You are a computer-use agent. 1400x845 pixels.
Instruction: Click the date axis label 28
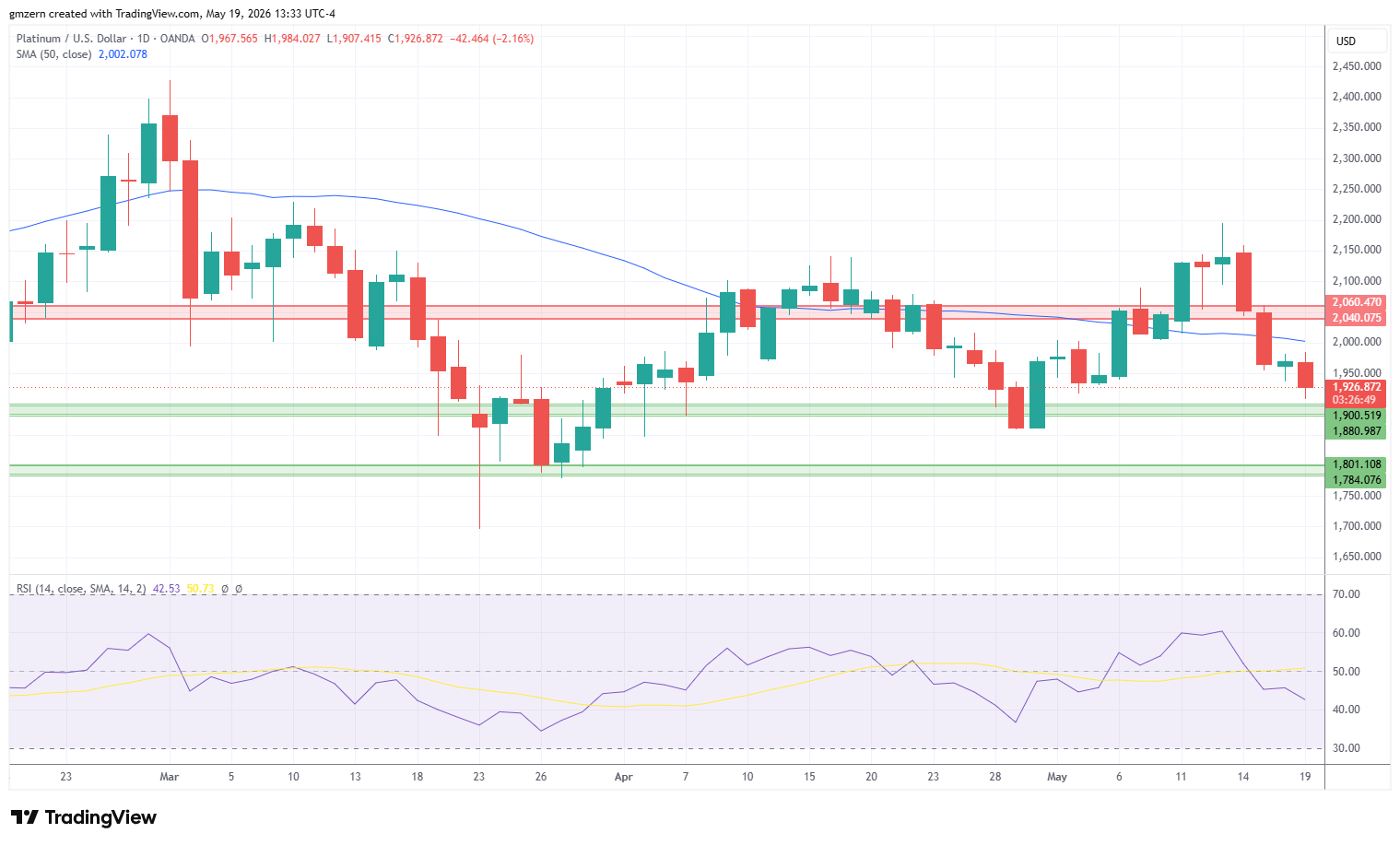(x=995, y=777)
